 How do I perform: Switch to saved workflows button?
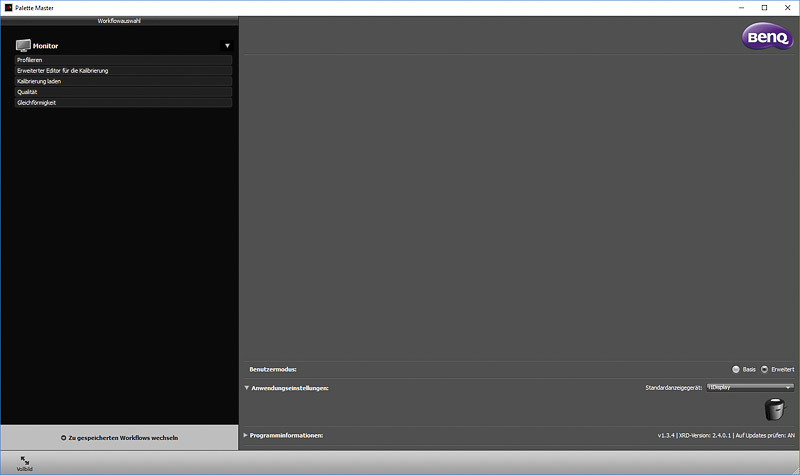pyautogui.click(x=119, y=437)
